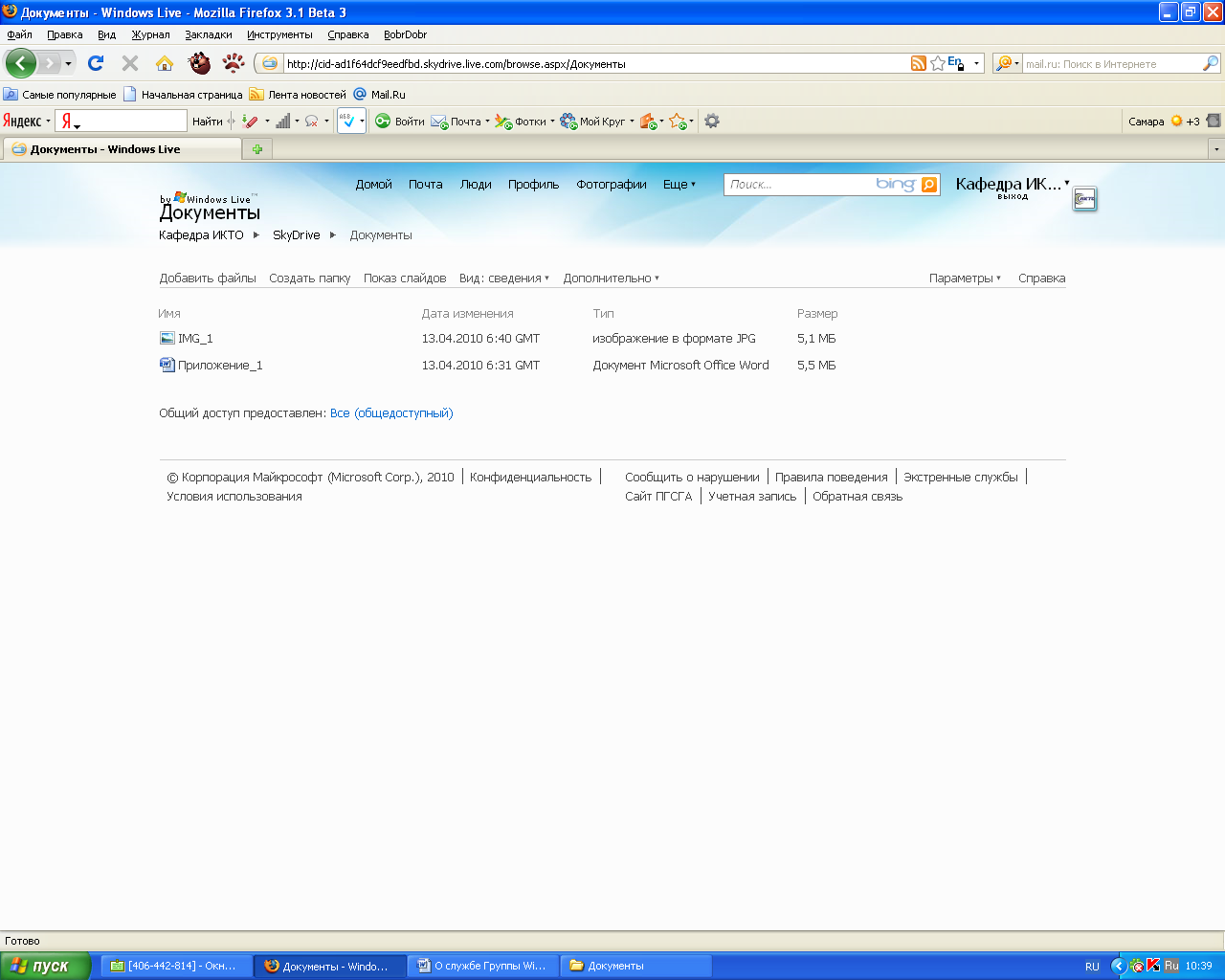Open the Все (общедоступный) sharing link
This screenshot has height=980, width=1225.
[391, 413]
